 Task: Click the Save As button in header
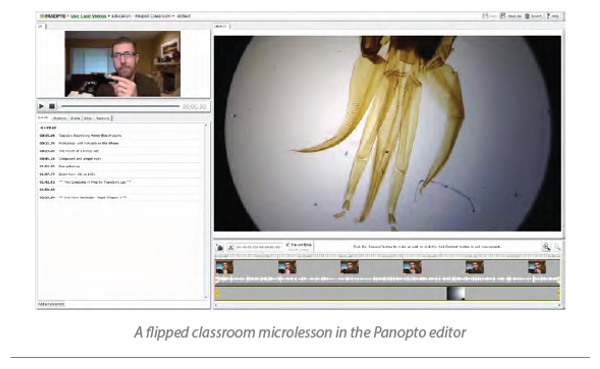pos(511,16)
